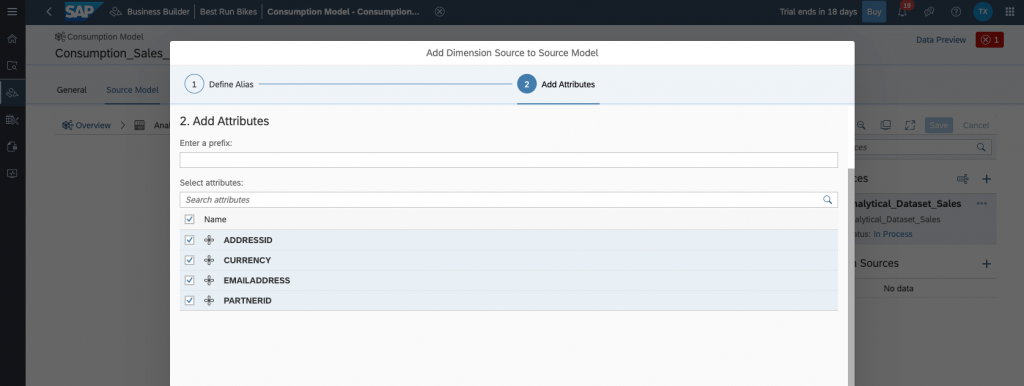
Task: Go to the Define Alias wizard step
Action: pos(219,84)
